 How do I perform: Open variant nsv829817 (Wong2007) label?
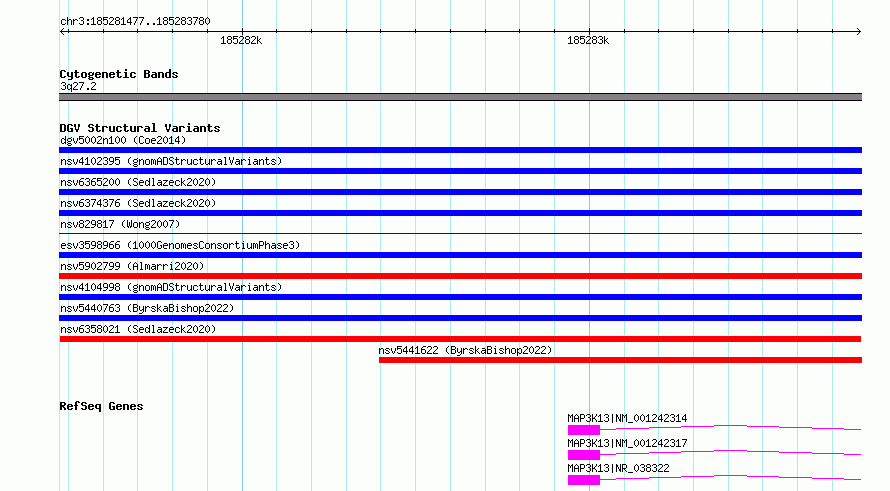point(120,224)
